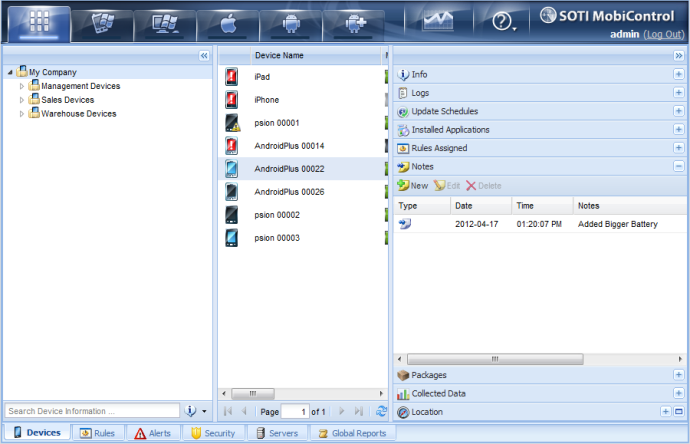Click the Delete note button

tap(484, 186)
